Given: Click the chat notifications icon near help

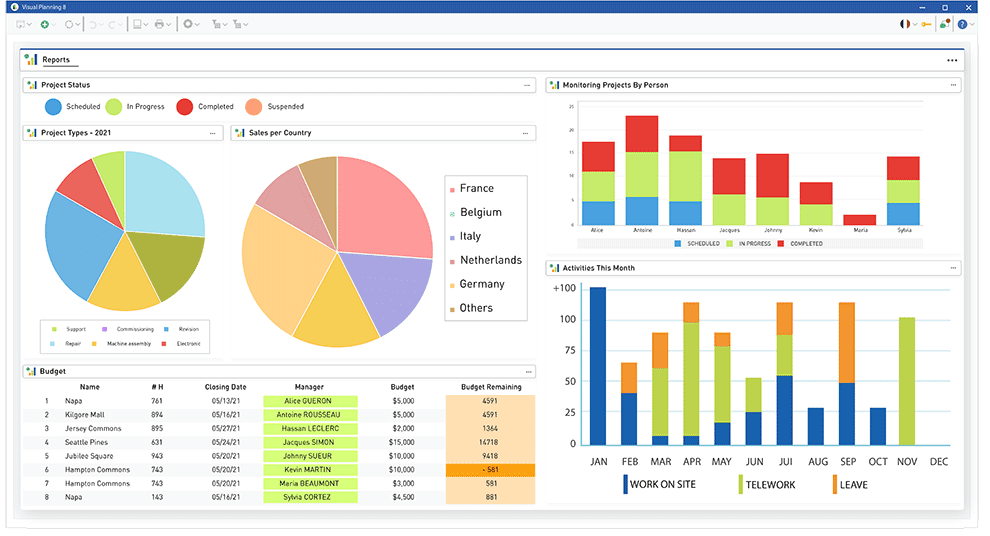Looking at the screenshot, I should click(945, 24).
